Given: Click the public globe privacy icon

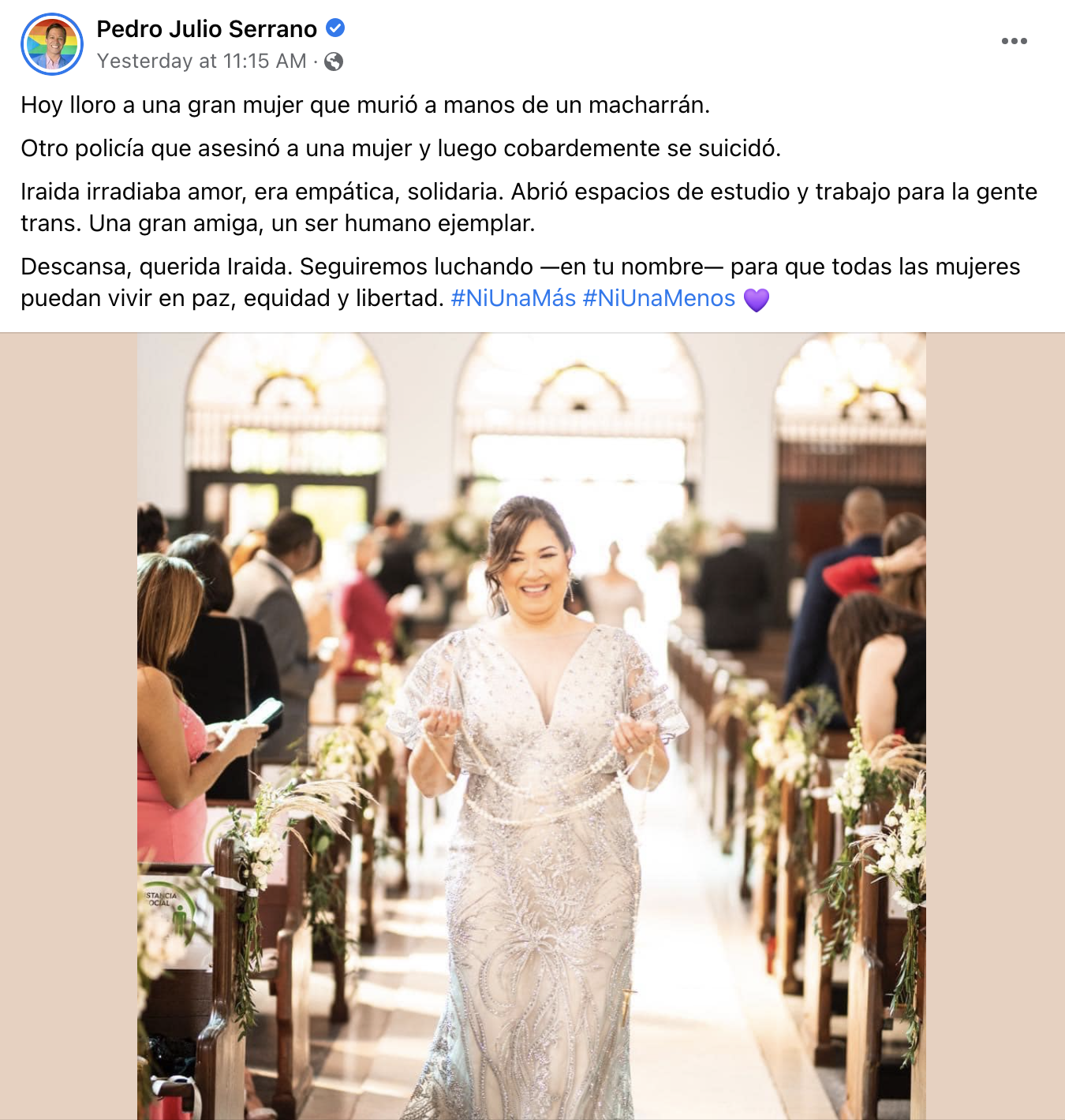Looking at the screenshot, I should coord(334,62).
